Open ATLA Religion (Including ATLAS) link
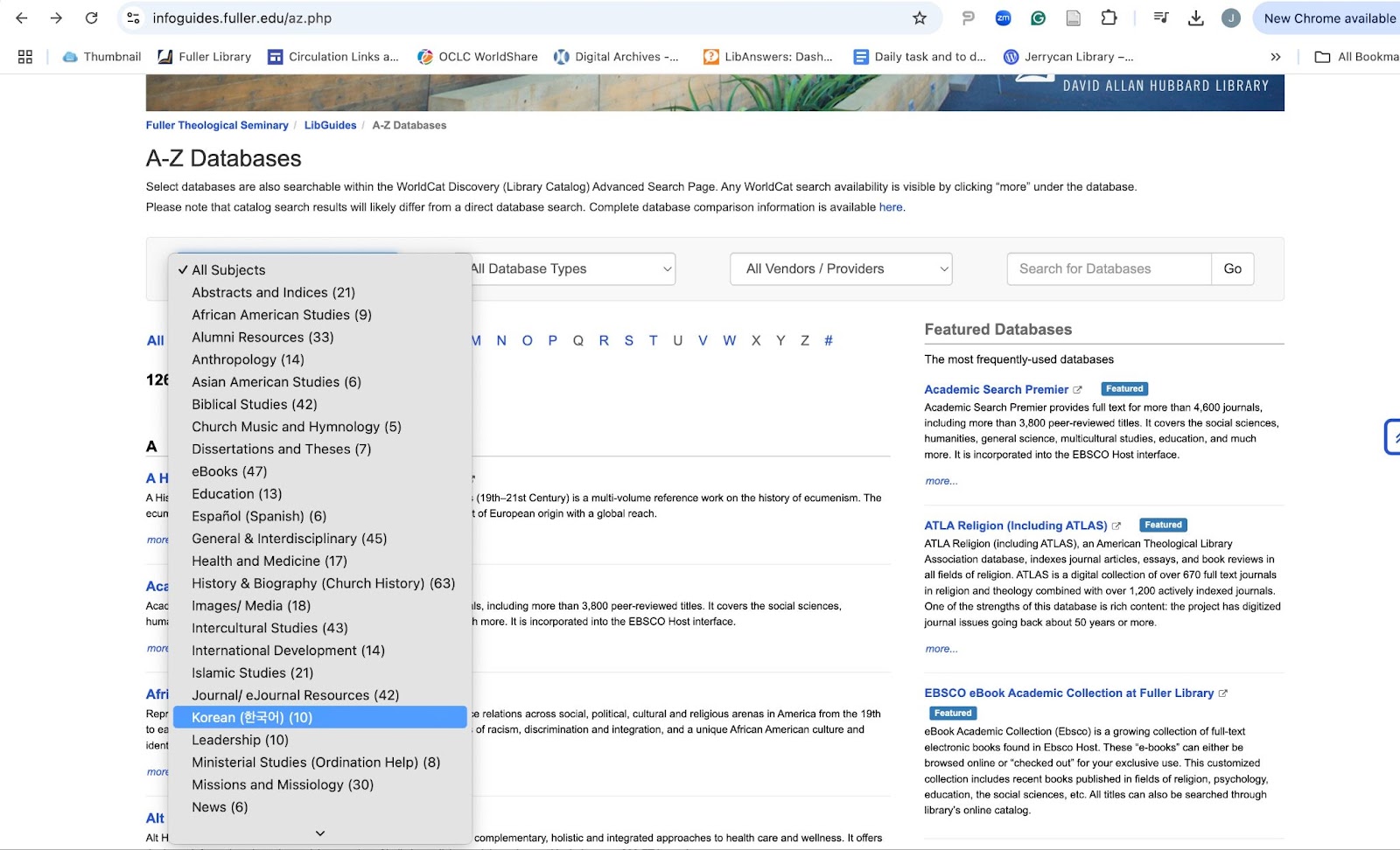The image size is (1400, 850). click(1016, 526)
